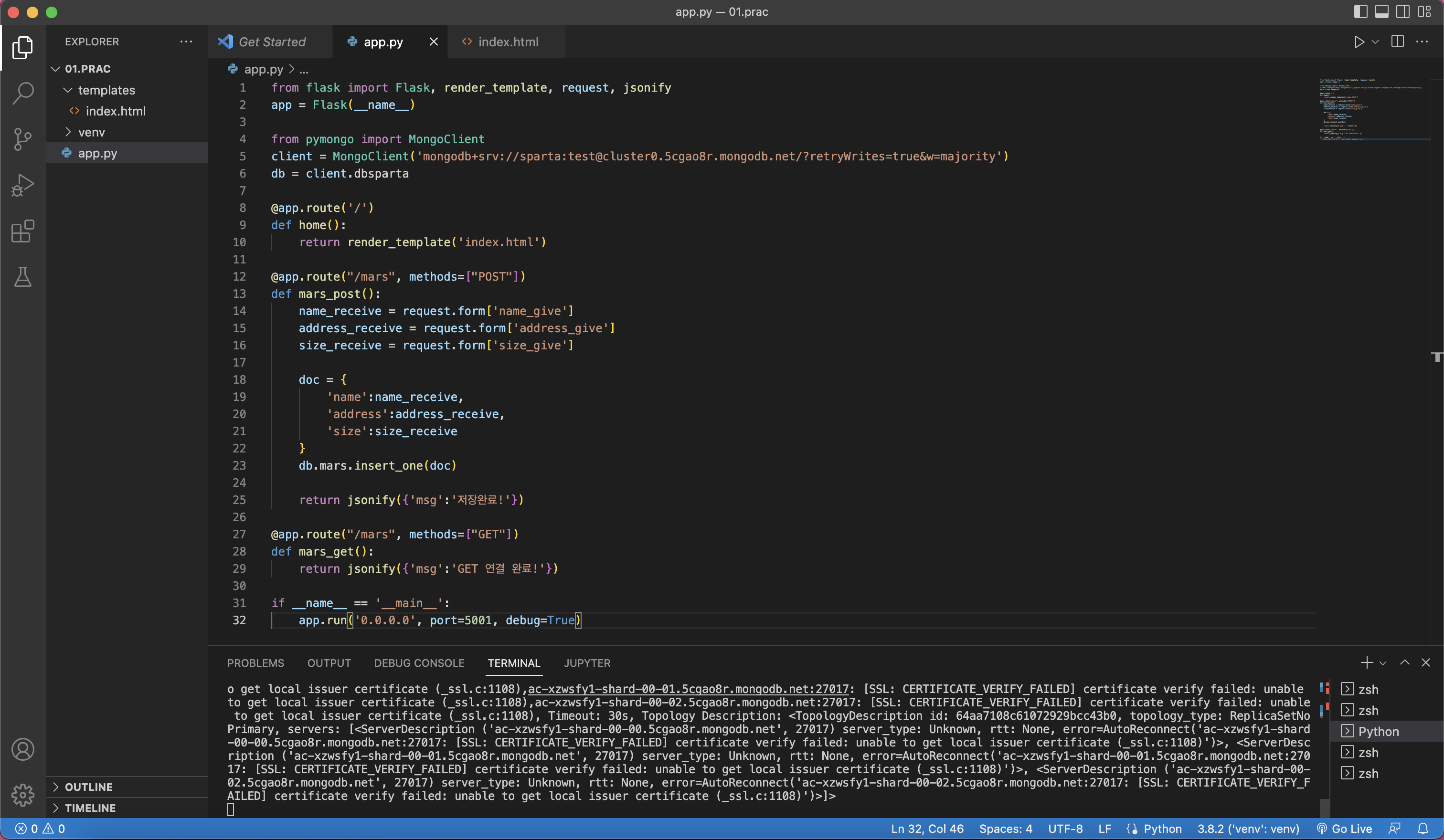This screenshot has width=1444, height=840.
Task: Place cursor on line number 18
Action: (239, 379)
